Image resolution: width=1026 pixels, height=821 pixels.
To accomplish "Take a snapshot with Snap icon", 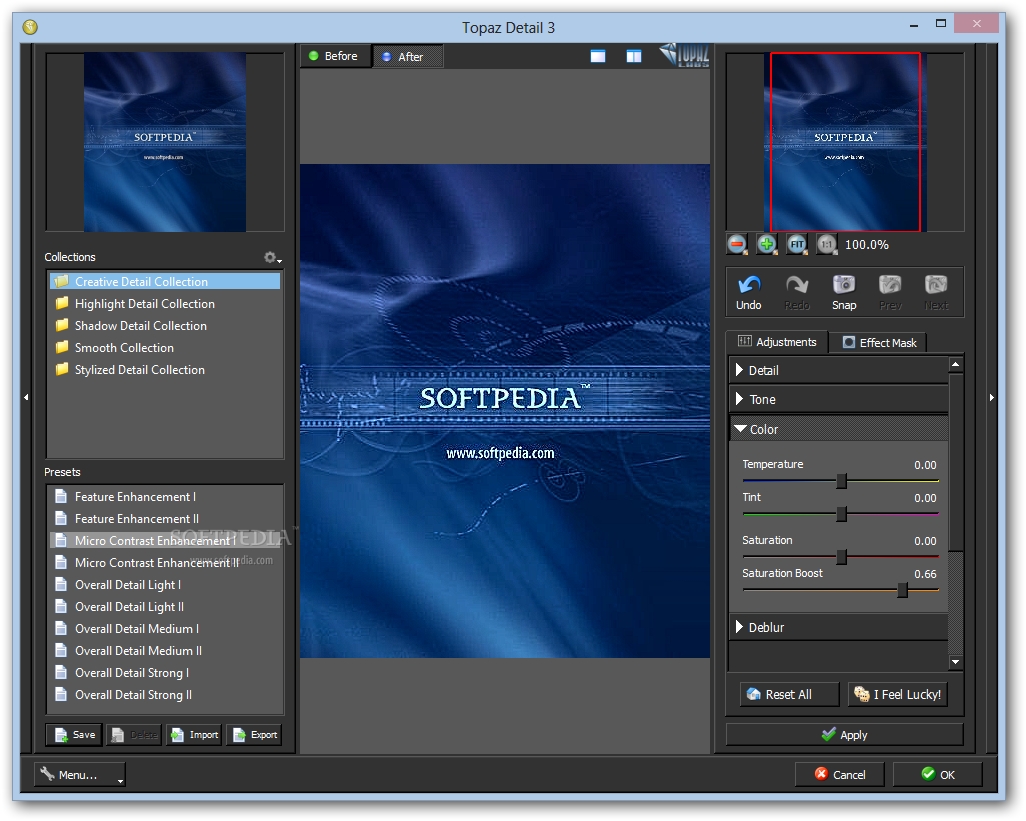I will [844, 285].
